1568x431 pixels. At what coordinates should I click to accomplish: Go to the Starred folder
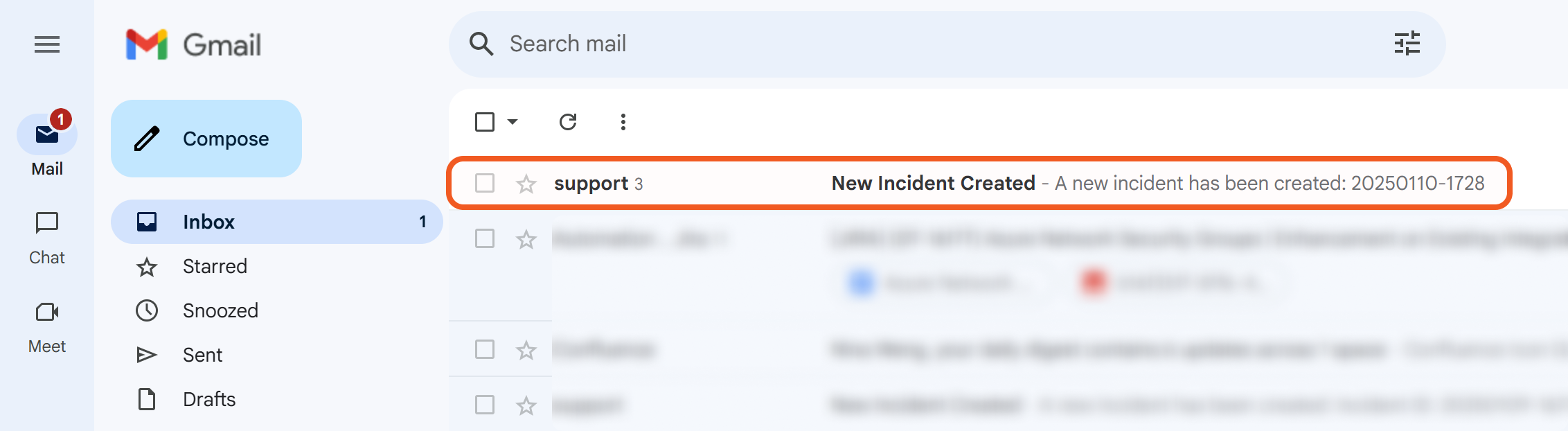click(x=215, y=266)
